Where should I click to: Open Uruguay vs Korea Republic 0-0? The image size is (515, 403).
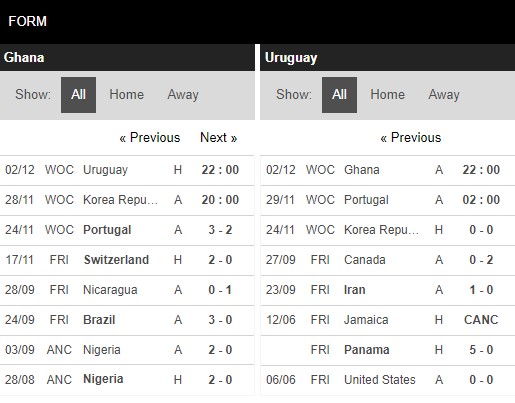tap(388, 230)
